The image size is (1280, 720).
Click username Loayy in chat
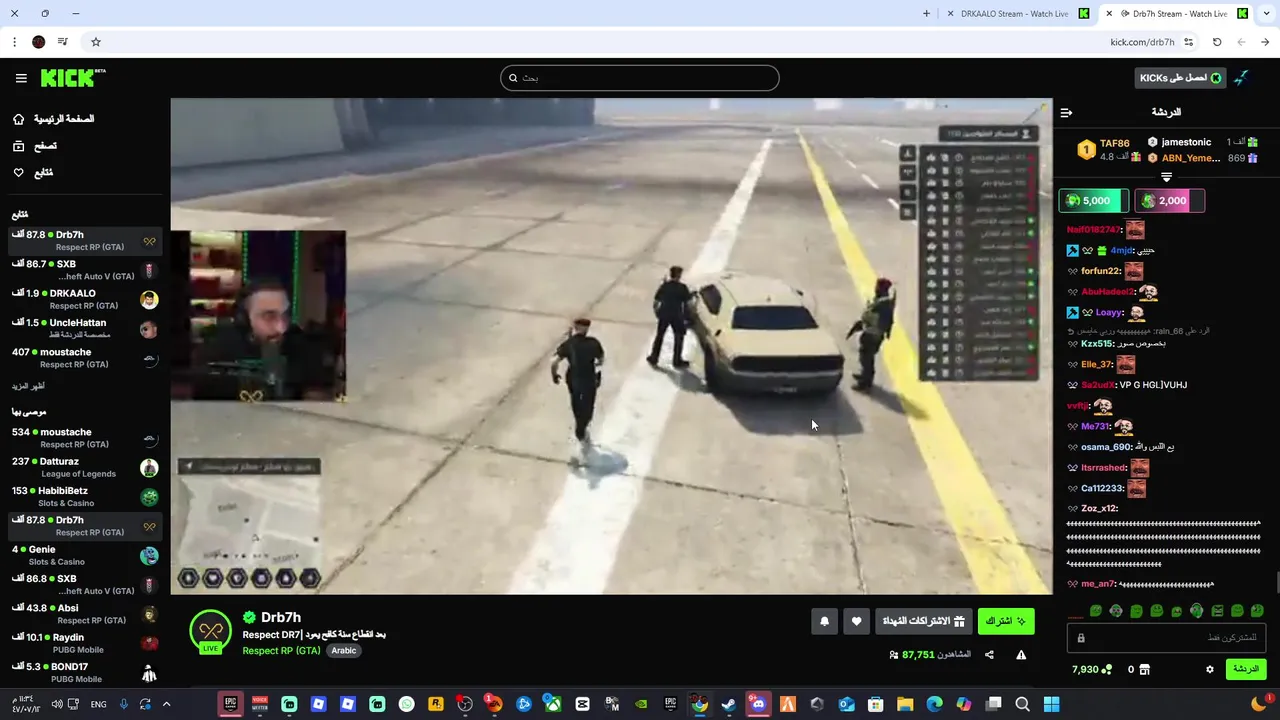(x=1110, y=313)
